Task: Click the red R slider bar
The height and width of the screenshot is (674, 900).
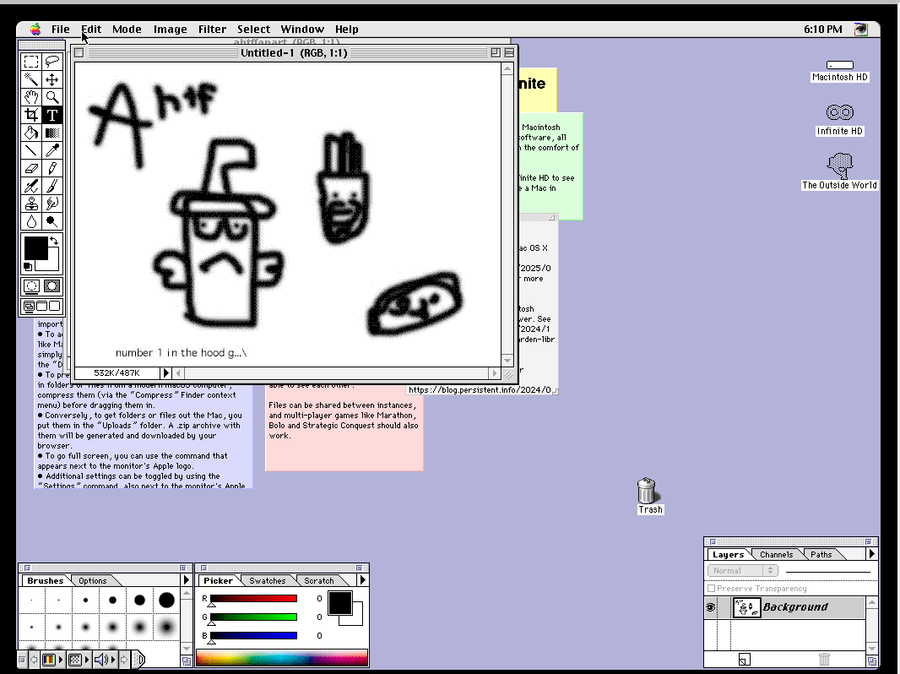Action: [253, 598]
